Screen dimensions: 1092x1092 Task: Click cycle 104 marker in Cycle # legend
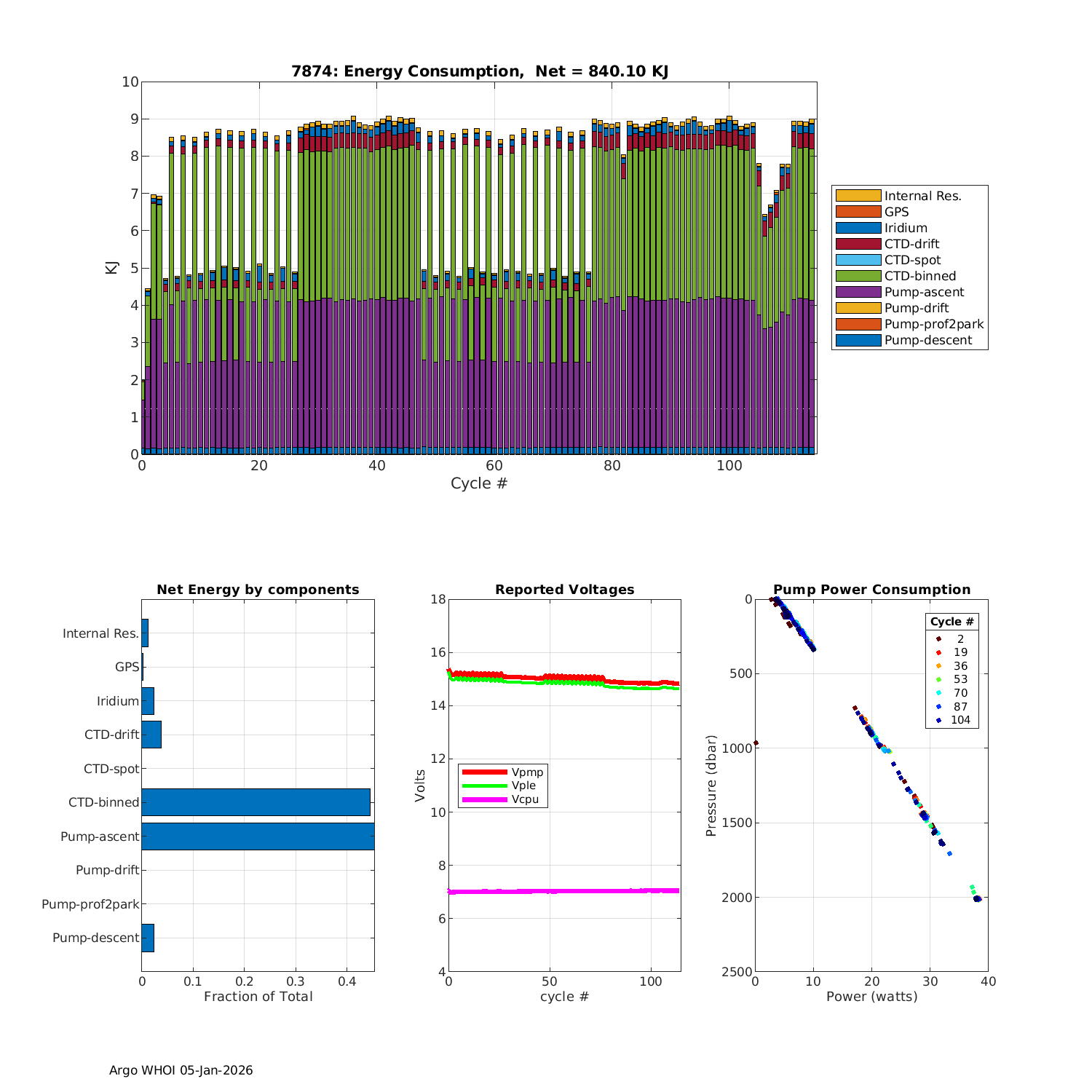click(938, 721)
